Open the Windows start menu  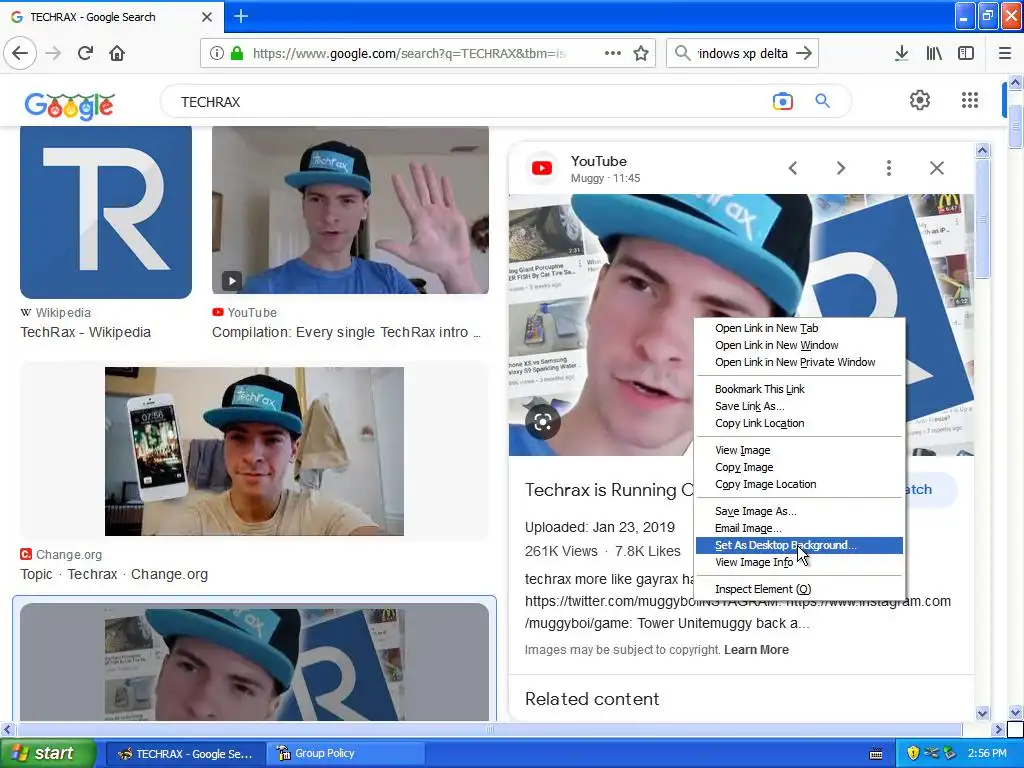click(48, 753)
